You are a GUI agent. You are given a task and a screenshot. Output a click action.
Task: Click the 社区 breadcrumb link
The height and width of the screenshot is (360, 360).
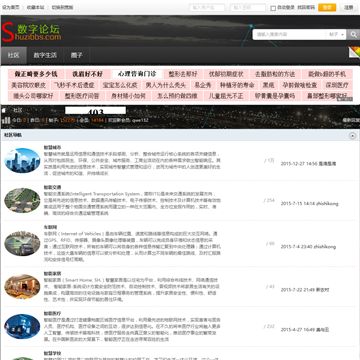18,110
